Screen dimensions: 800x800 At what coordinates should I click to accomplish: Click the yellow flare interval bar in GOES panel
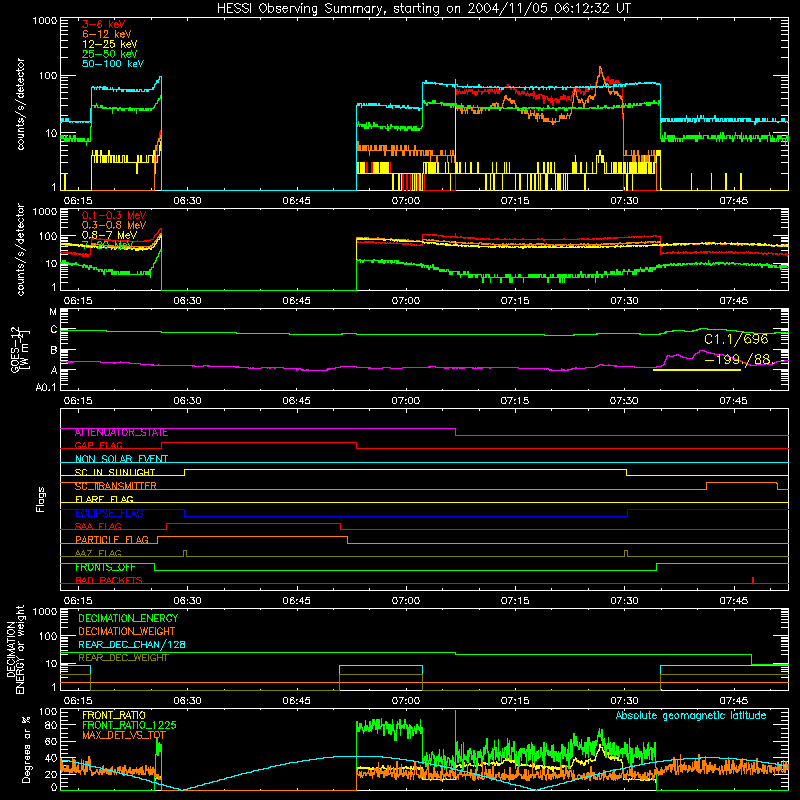tap(696, 370)
